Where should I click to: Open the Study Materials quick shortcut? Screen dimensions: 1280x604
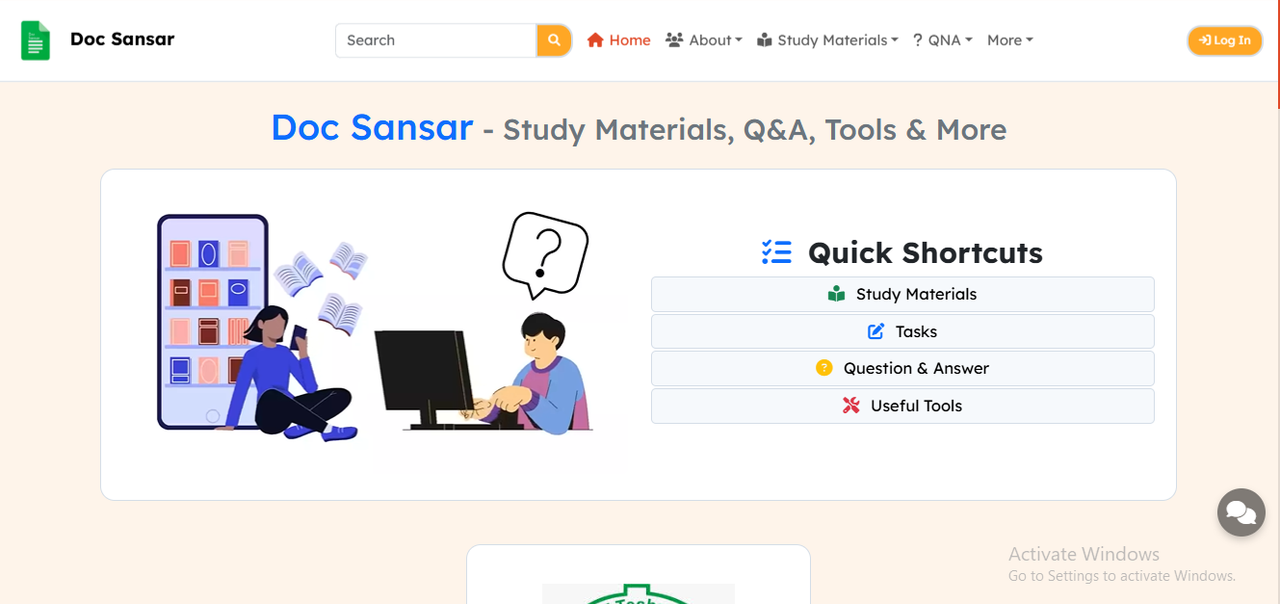(x=903, y=294)
